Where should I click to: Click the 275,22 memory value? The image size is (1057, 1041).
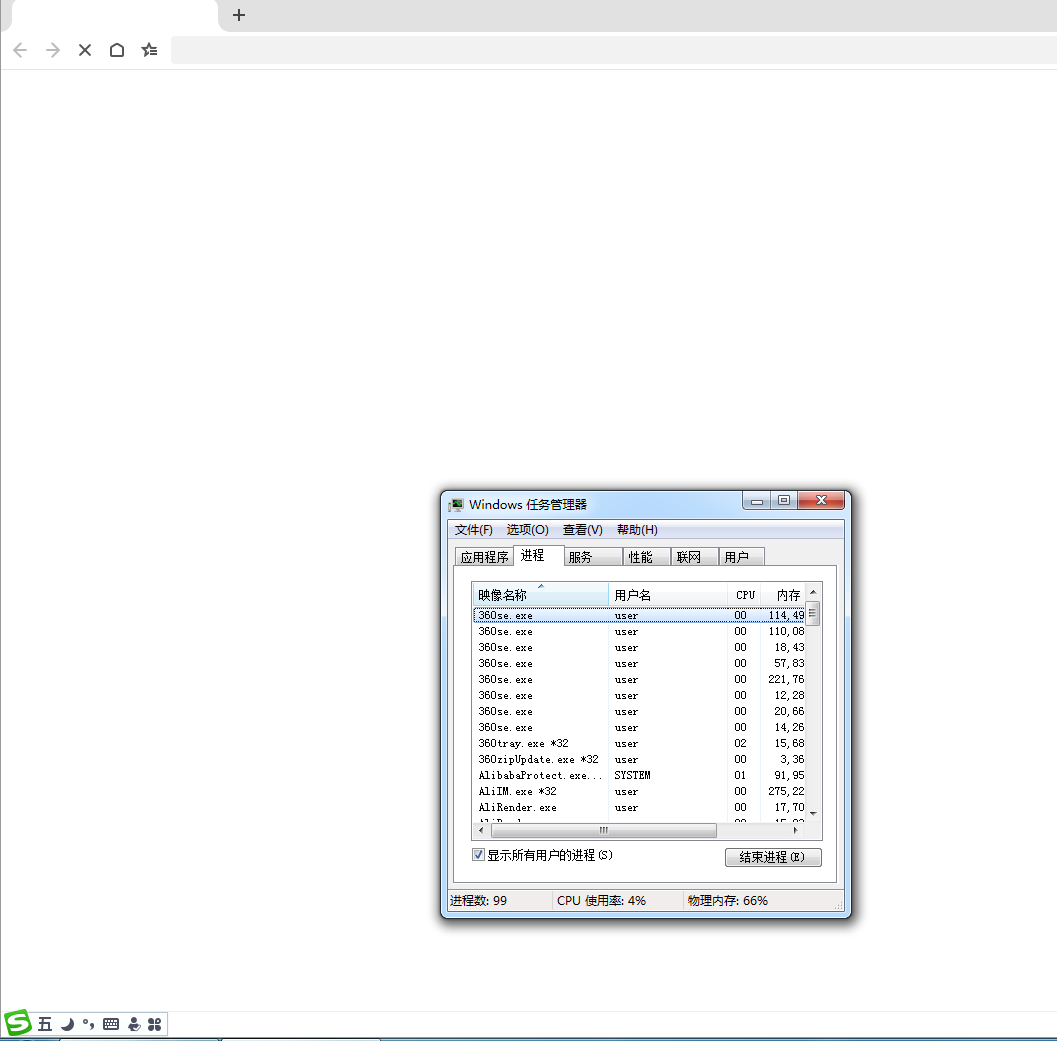tap(786, 792)
